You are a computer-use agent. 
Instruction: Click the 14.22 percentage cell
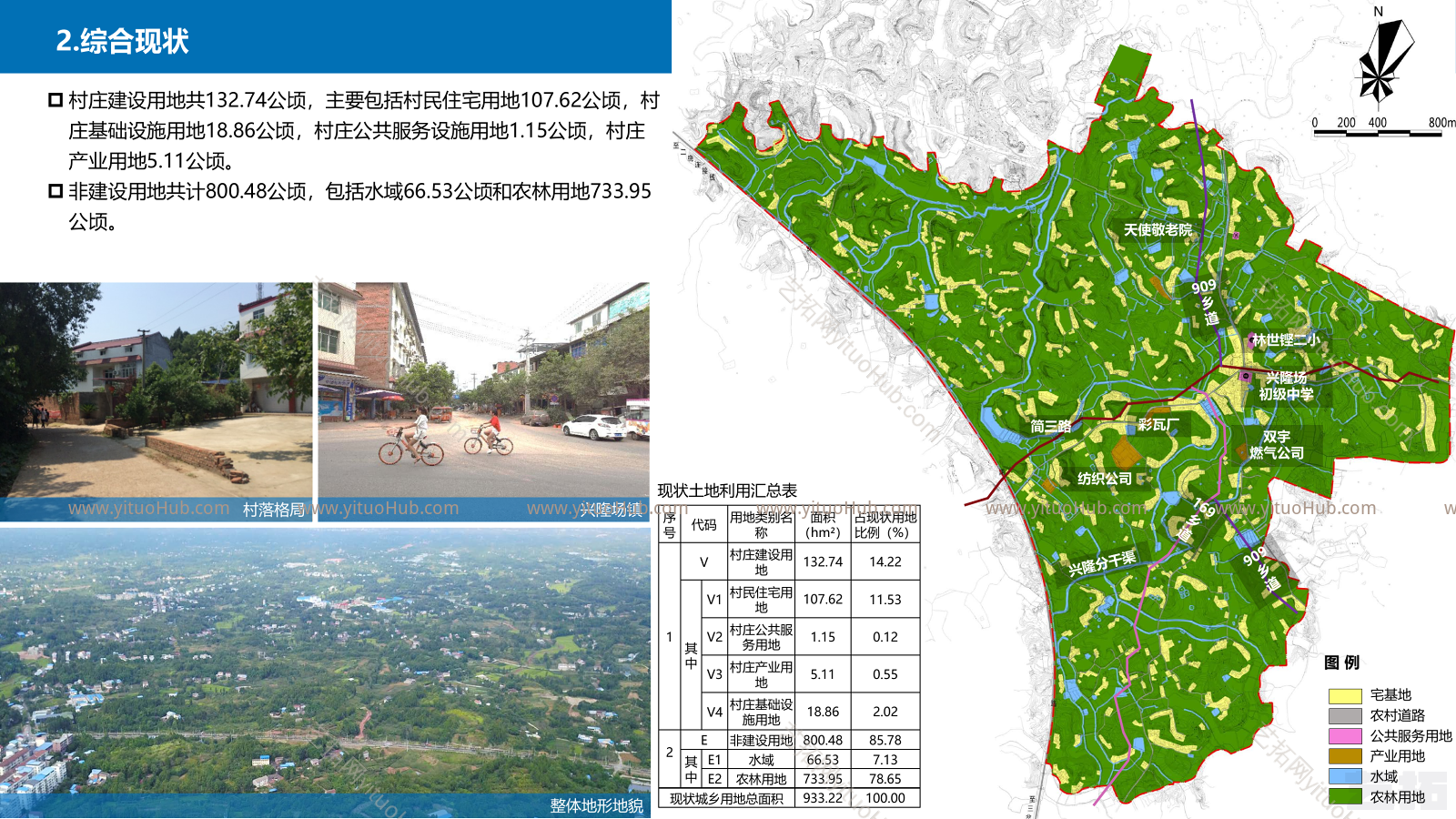(x=885, y=562)
